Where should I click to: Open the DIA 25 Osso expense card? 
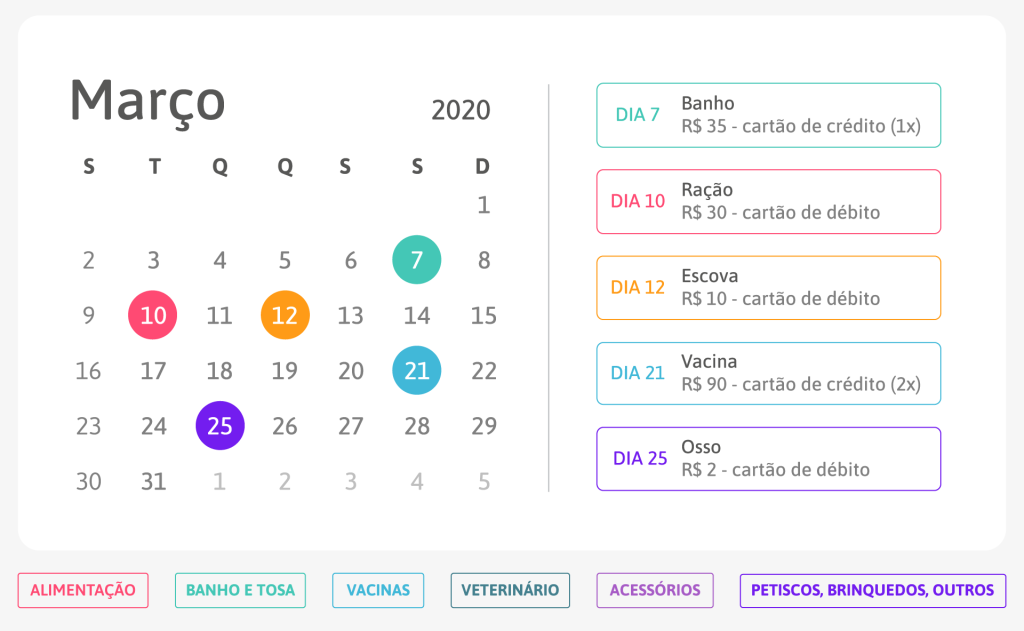(x=768, y=459)
